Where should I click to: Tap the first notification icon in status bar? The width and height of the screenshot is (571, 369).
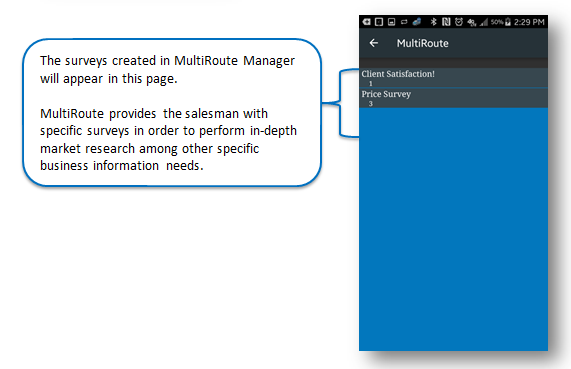tap(366, 22)
